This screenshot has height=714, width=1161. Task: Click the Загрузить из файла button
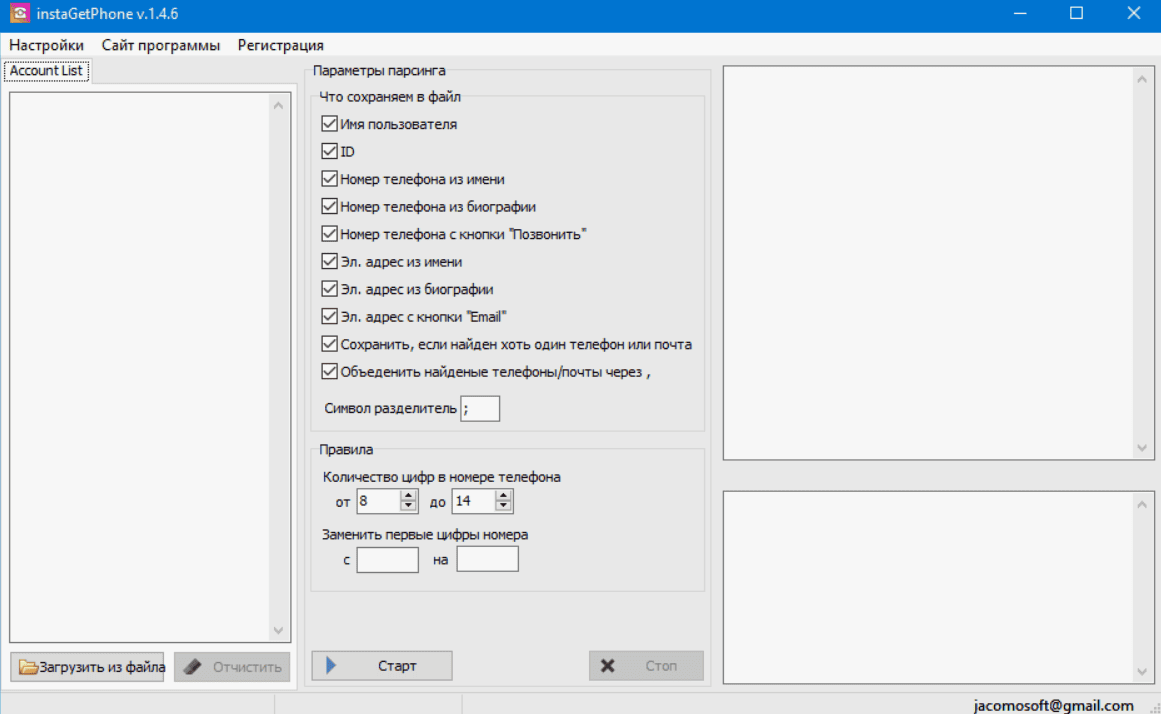coord(87,667)
